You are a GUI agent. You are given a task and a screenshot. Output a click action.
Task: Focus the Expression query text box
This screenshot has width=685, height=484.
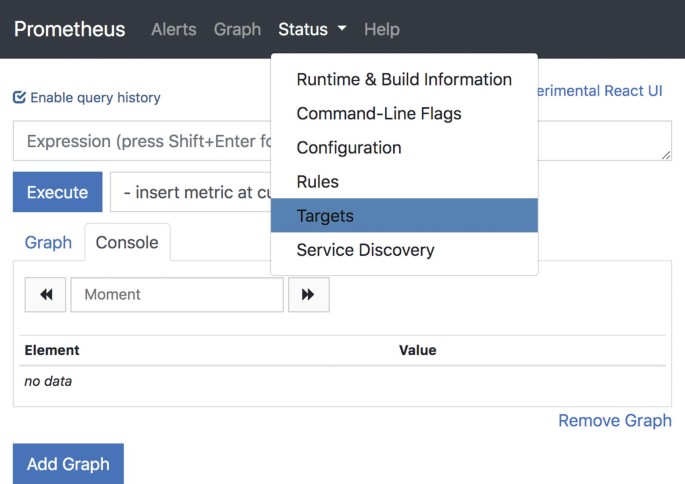coord(140,142)
